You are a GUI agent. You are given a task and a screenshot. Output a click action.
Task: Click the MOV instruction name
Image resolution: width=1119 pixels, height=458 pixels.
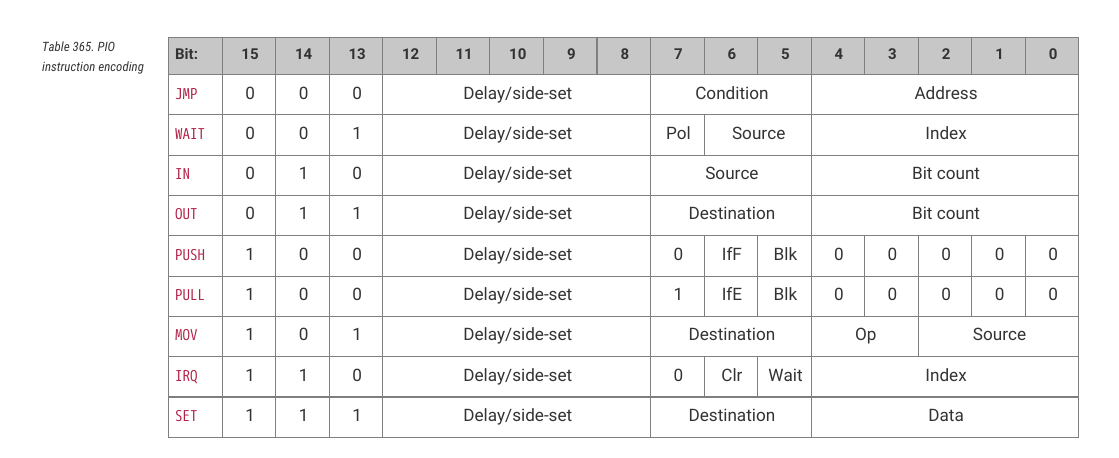click(x=186, y=335)
